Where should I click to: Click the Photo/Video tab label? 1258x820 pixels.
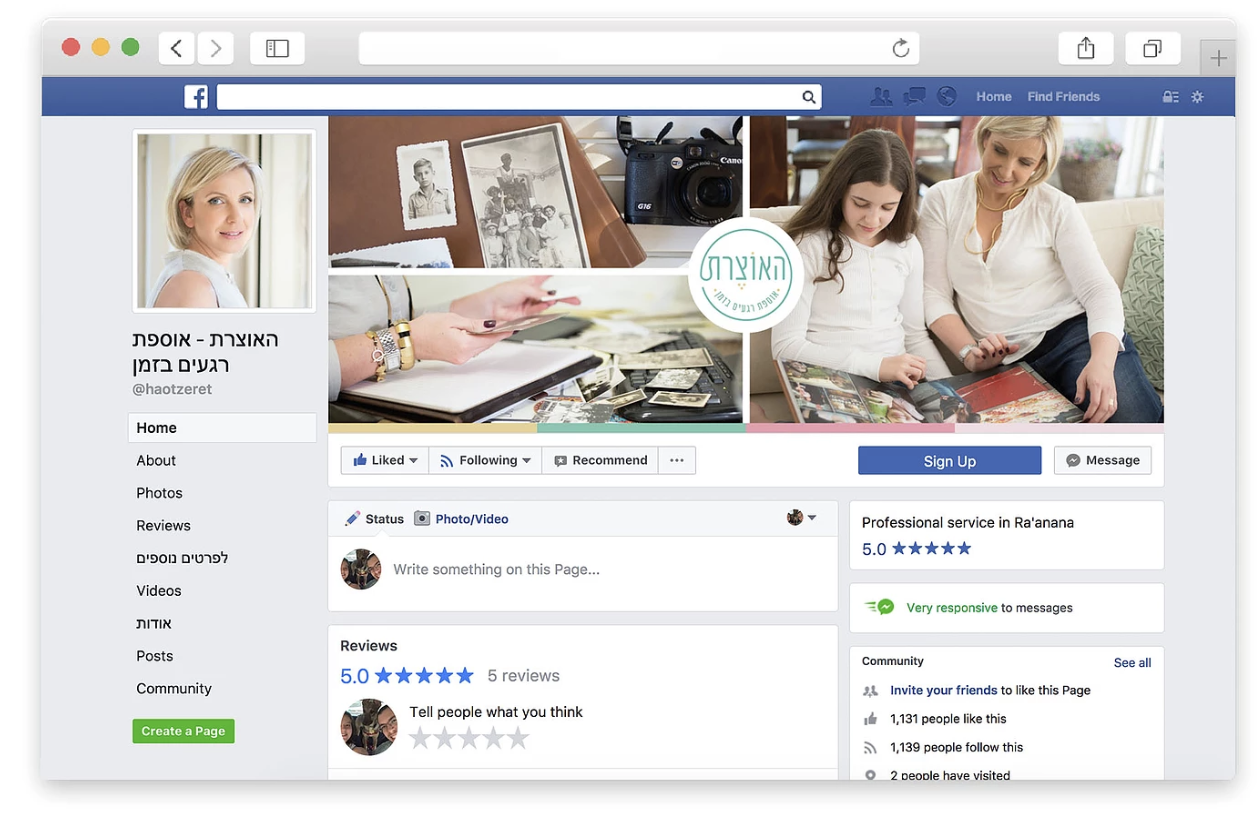tap(472, 519)
